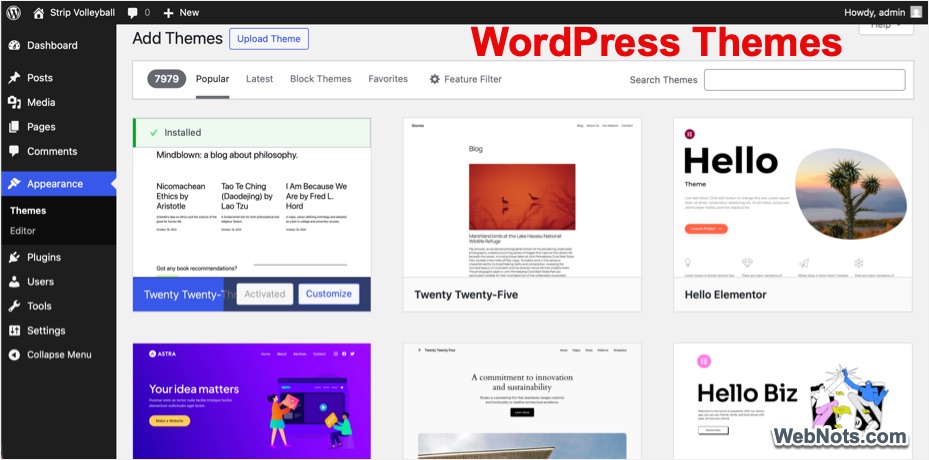Open the Twenty Twenty-Four theme thumbnail
Image resolution: width=929 pixels, height=460 pixels.
point(522,401)
